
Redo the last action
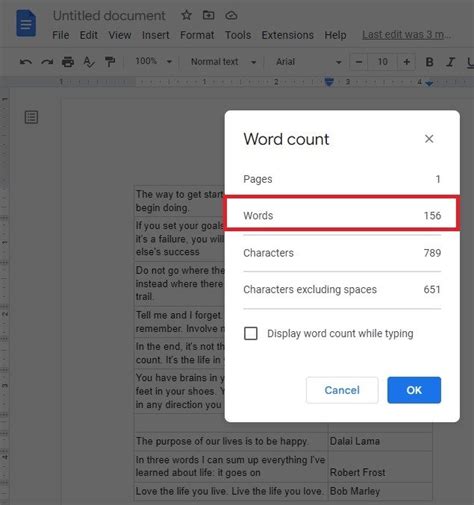(47, 62)
